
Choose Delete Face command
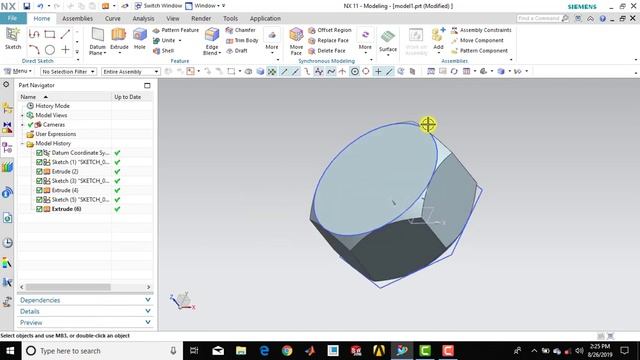coord(327,51)
